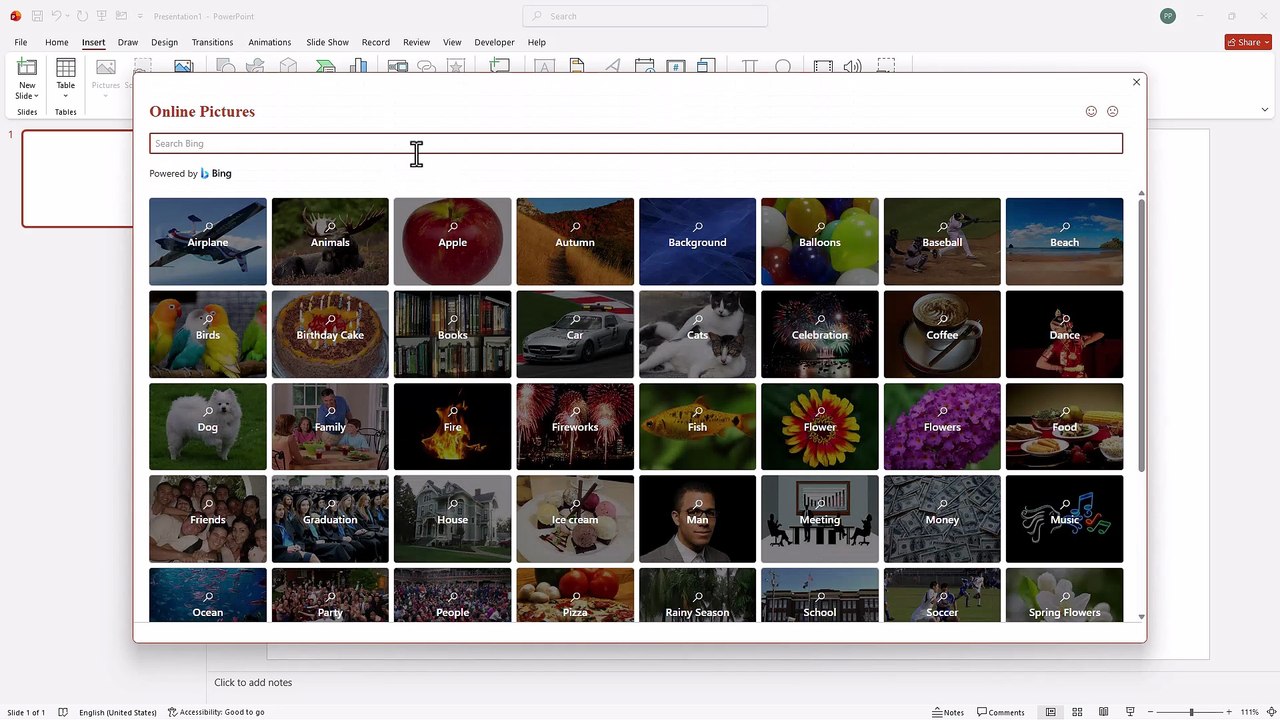Click the Video film strip icon in the ribbon

[823, 66]
